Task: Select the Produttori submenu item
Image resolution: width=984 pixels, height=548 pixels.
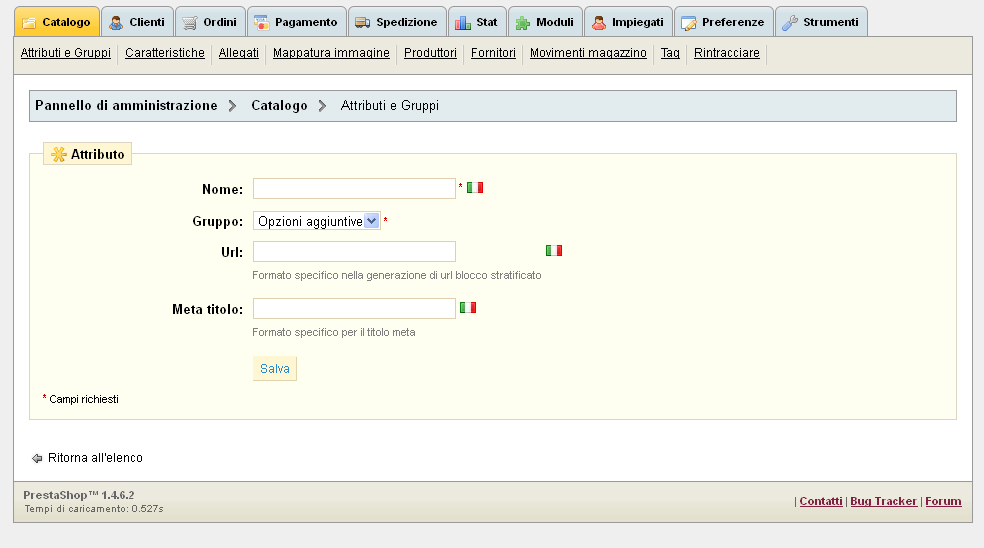Action: tap(430, 53)
